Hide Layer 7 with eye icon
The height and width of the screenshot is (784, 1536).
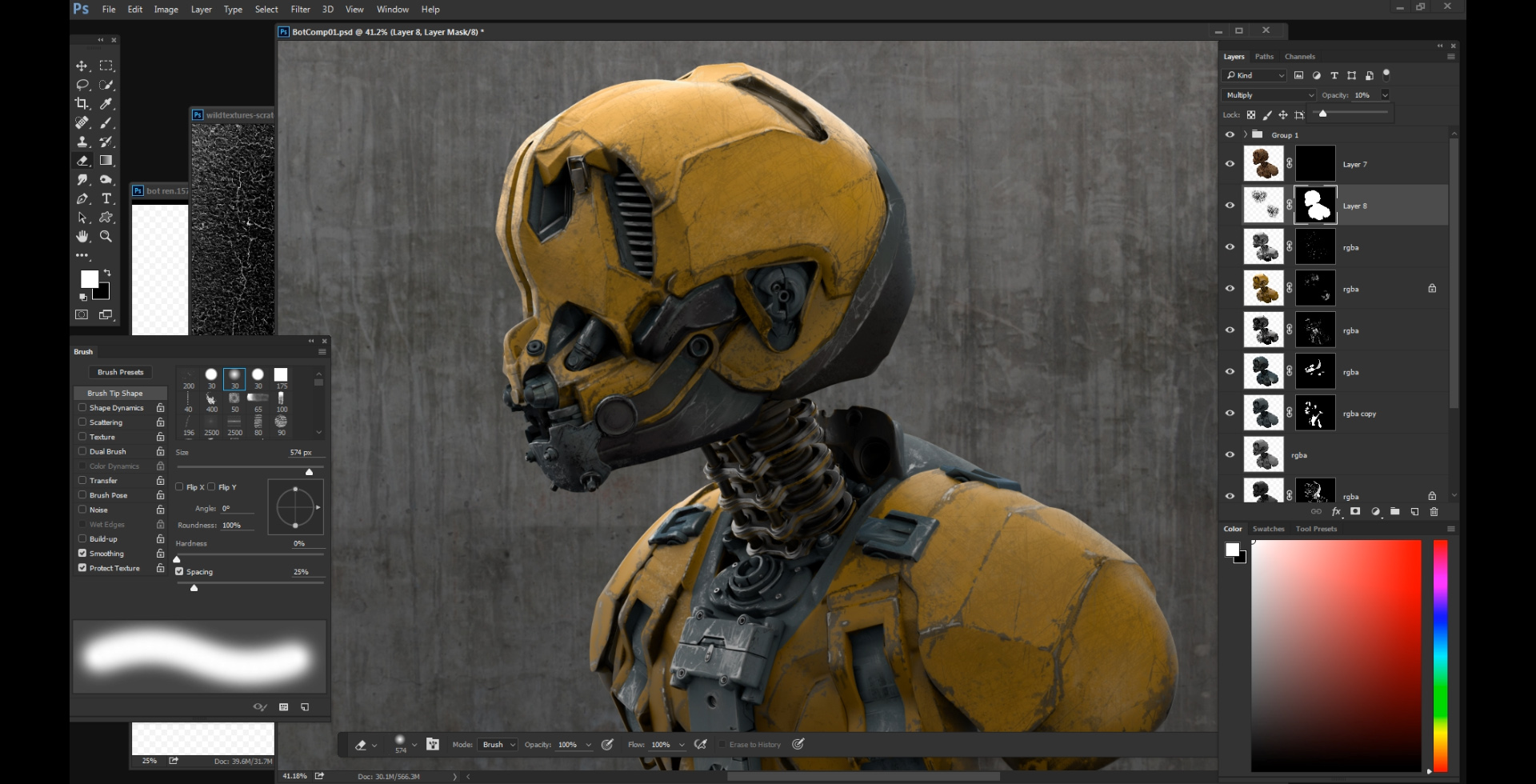click(1230, 164)
